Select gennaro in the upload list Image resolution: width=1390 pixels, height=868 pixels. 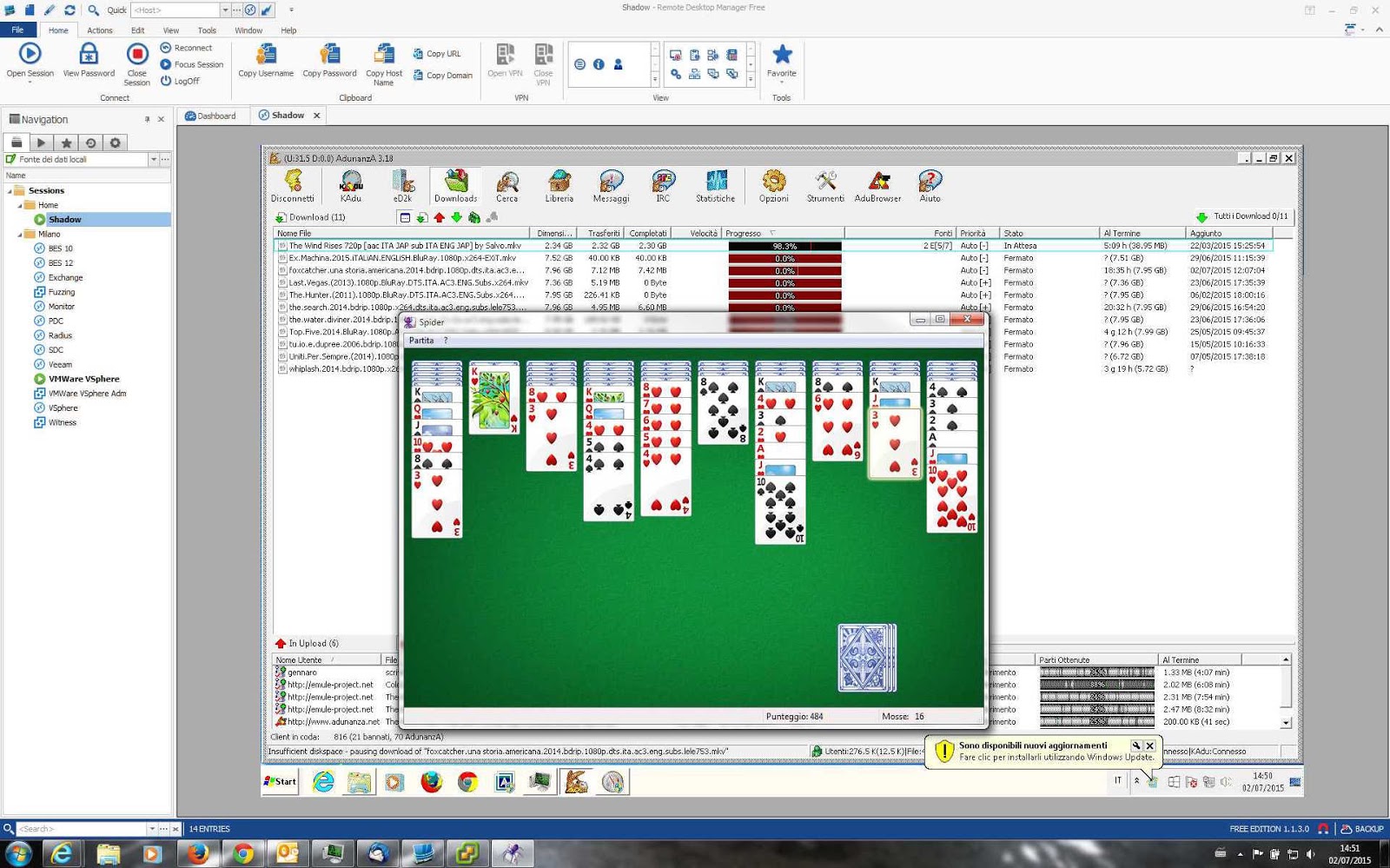point(302,673)
